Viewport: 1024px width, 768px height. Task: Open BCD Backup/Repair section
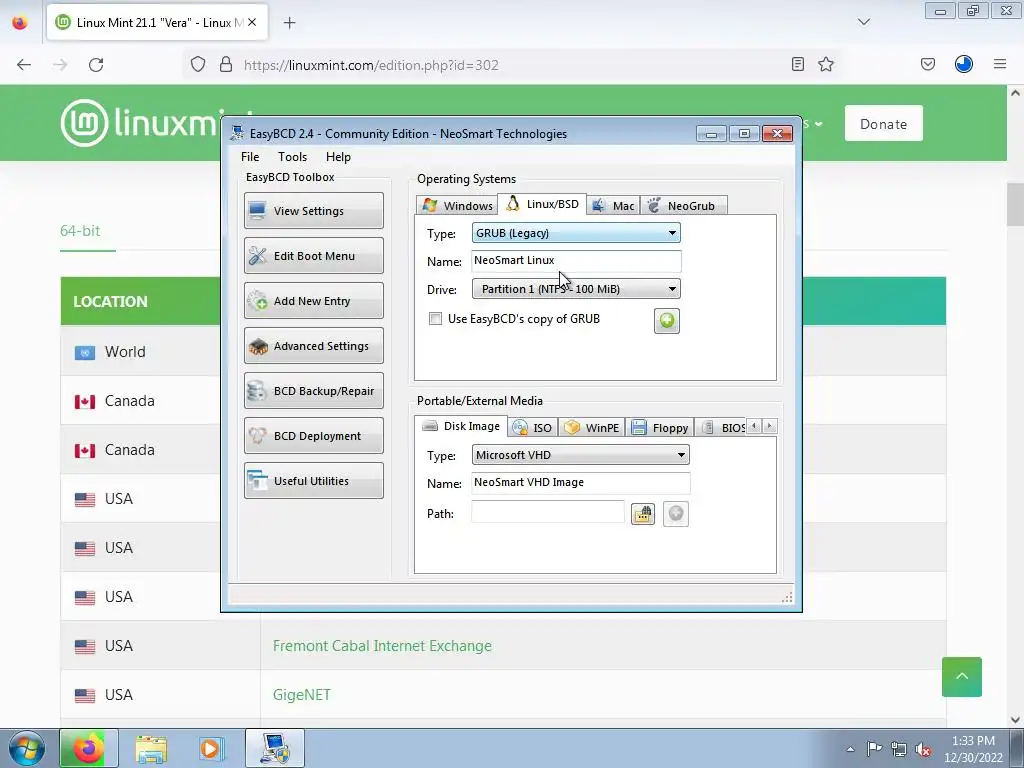pos(313,391)
